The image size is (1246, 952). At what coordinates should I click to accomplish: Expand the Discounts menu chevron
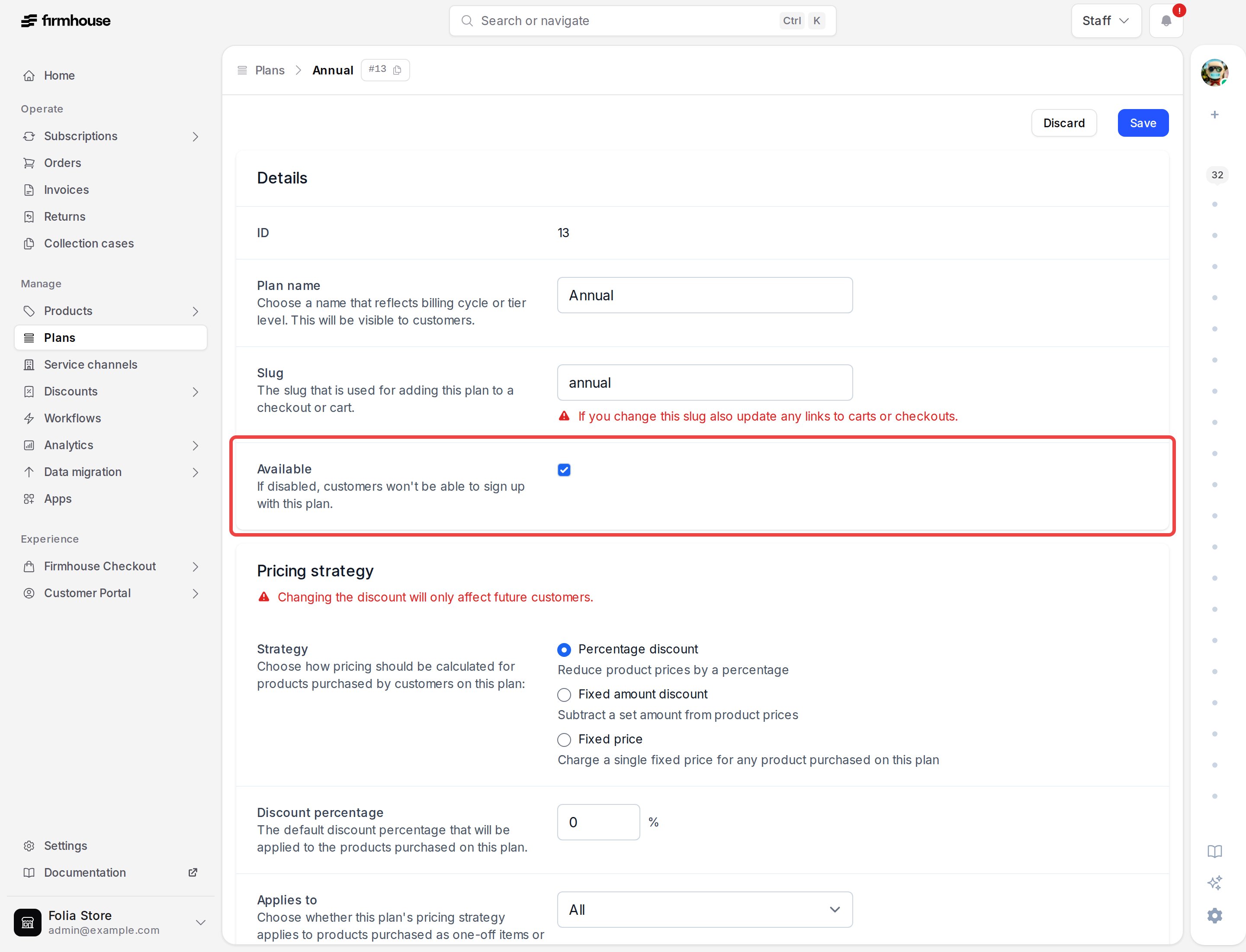(195, 392)
